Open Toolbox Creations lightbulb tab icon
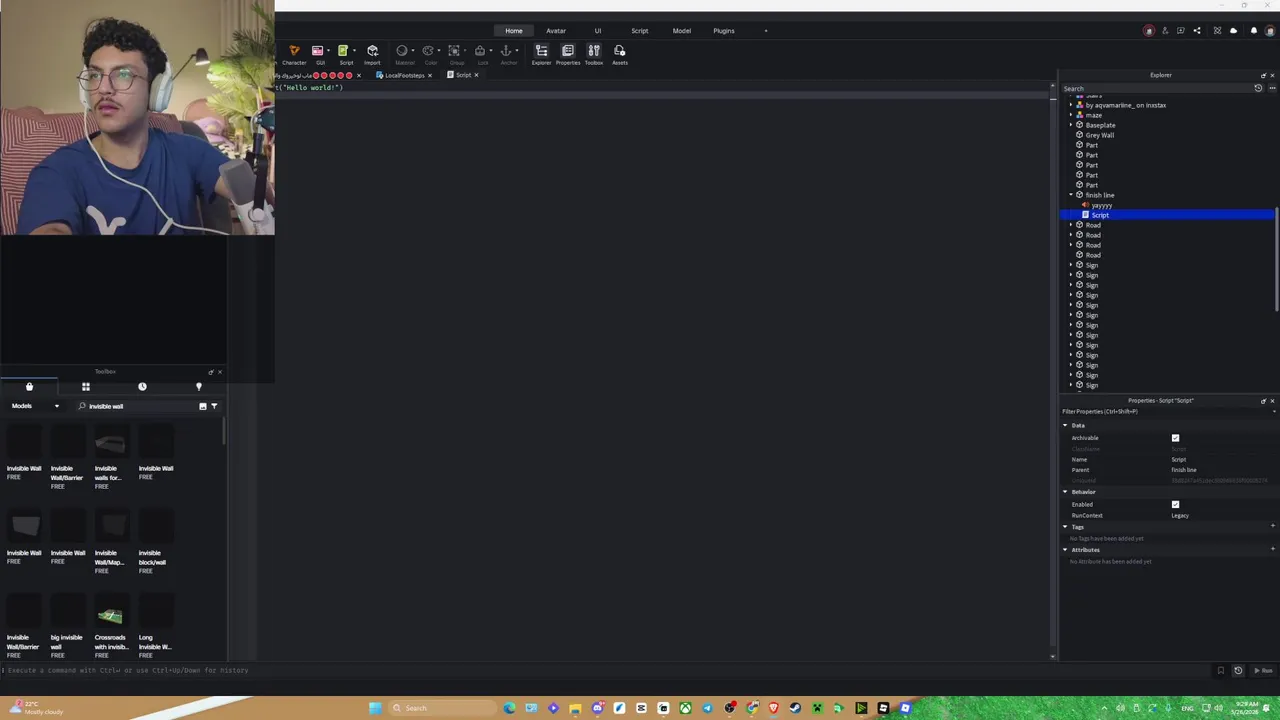The width and height of the screenshot is (1280, 720). point(198,386)
